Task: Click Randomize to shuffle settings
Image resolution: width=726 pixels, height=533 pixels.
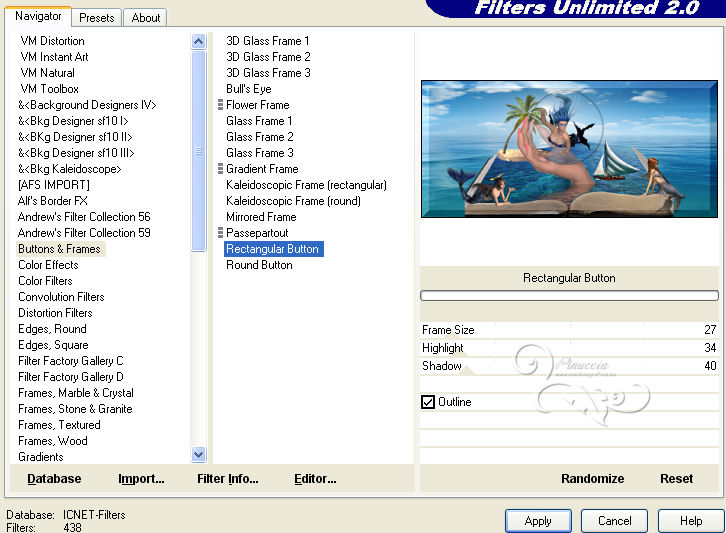Action: tap(592, 478)
